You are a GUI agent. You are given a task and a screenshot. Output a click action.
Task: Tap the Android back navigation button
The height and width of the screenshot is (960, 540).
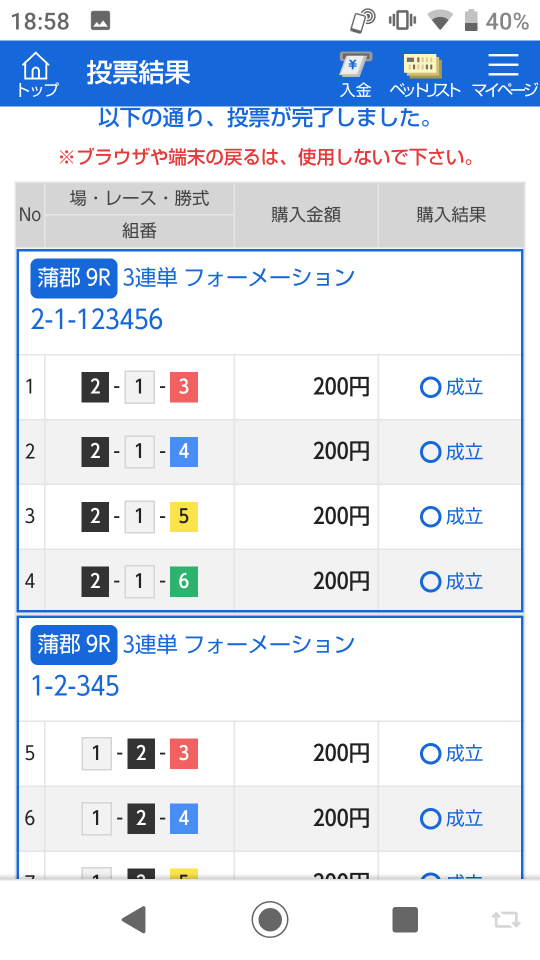click(134, 919)
